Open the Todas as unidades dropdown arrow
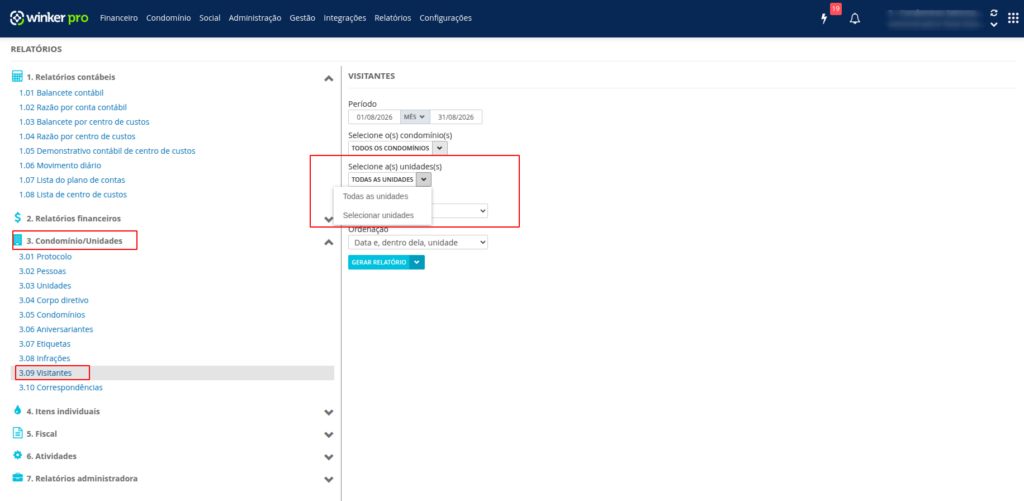This screenshot has height=501, width=1024. click(x=423, y=179)
